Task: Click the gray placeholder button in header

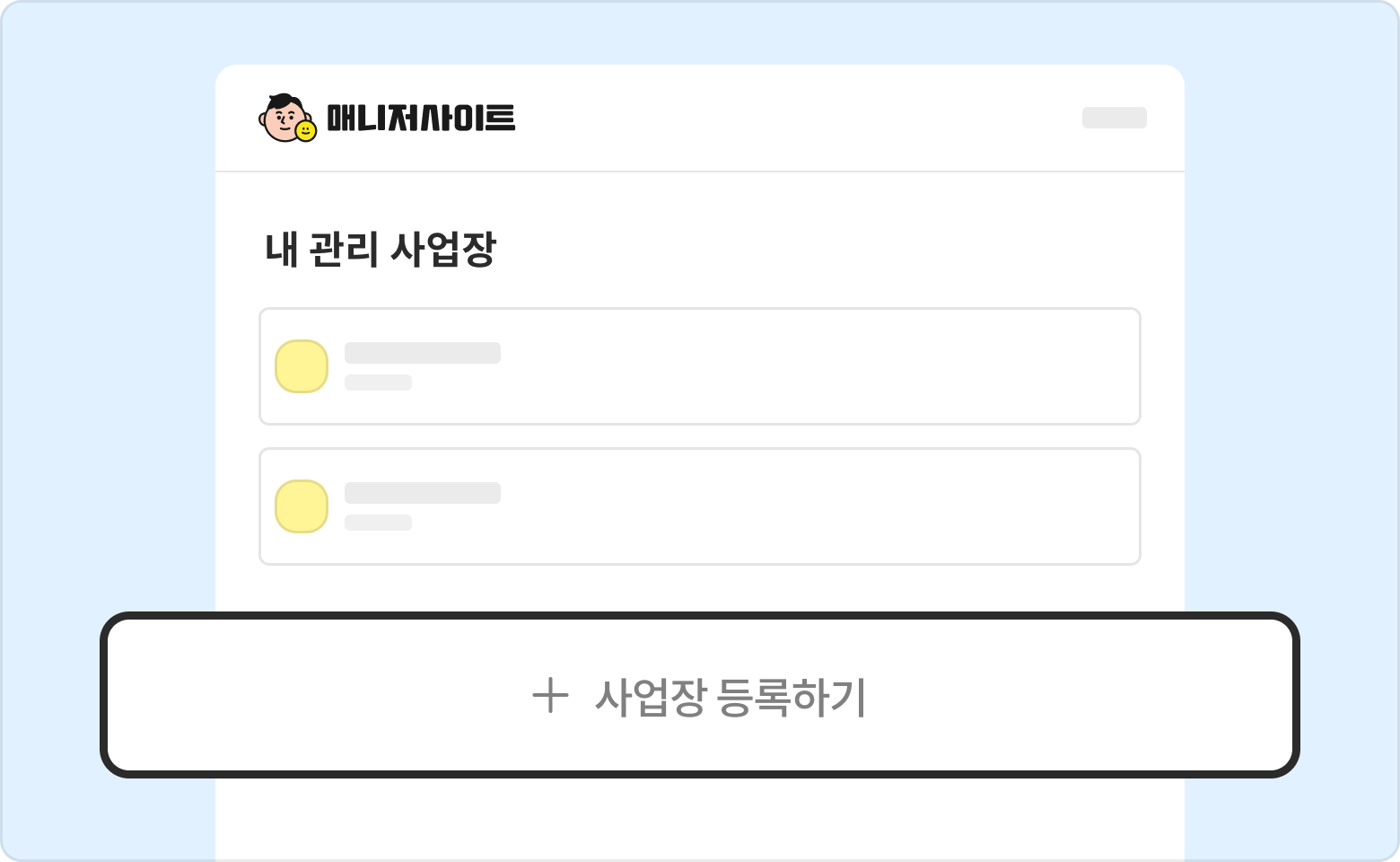Action: pyautogui.click(x=1114, y=118)
